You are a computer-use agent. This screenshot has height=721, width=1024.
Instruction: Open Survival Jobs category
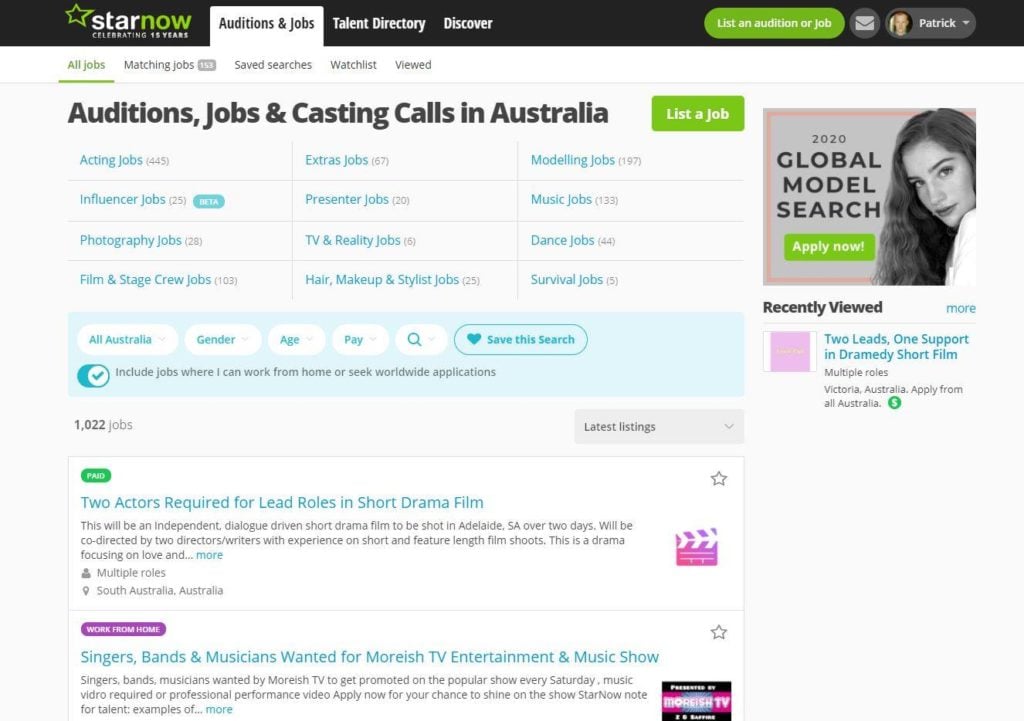coord(567,280)
